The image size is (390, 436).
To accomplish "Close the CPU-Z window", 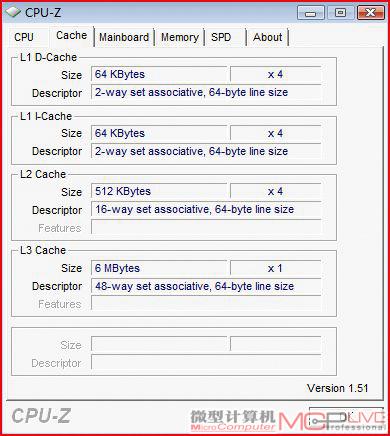I will tap(370, 13).
